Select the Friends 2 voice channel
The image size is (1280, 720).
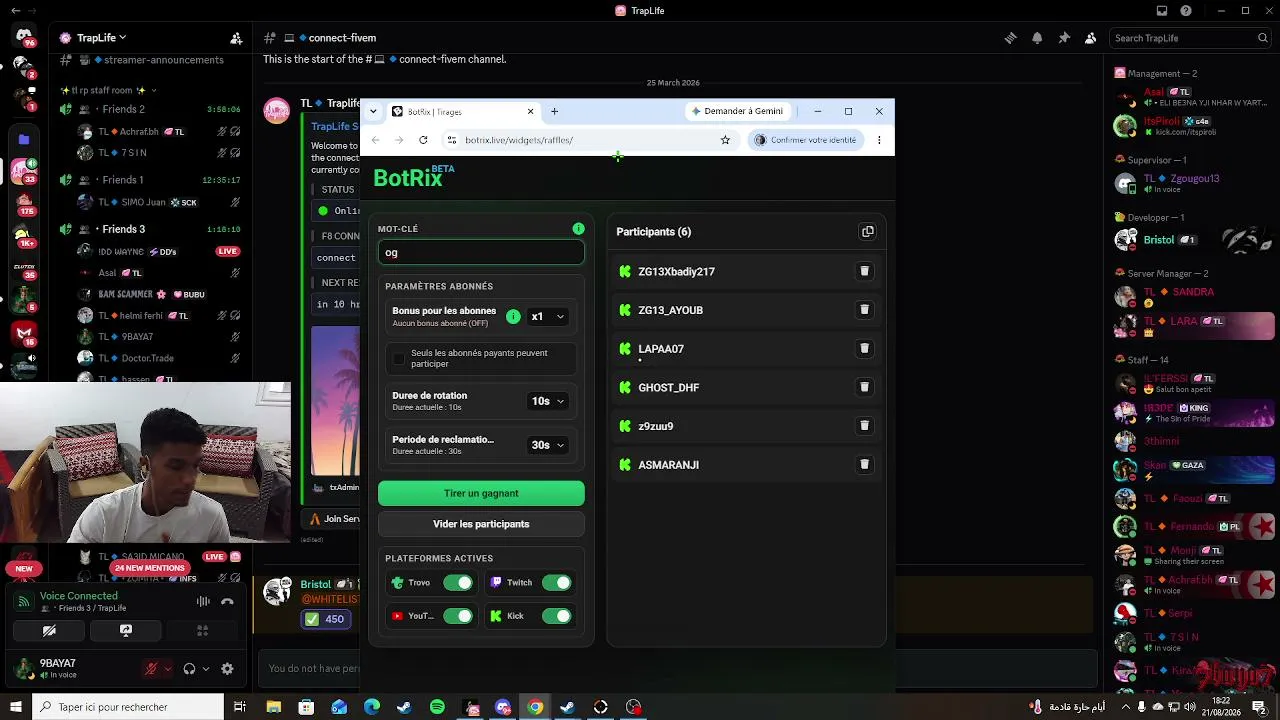click(x=151, y=109)
